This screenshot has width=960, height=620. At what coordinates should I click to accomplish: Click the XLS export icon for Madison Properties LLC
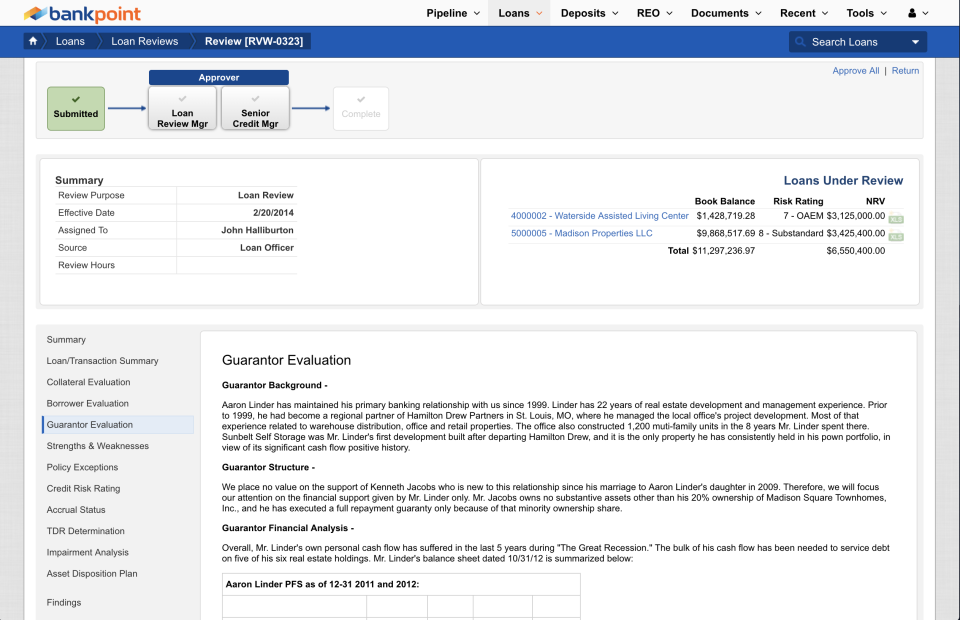pos(896,236)
